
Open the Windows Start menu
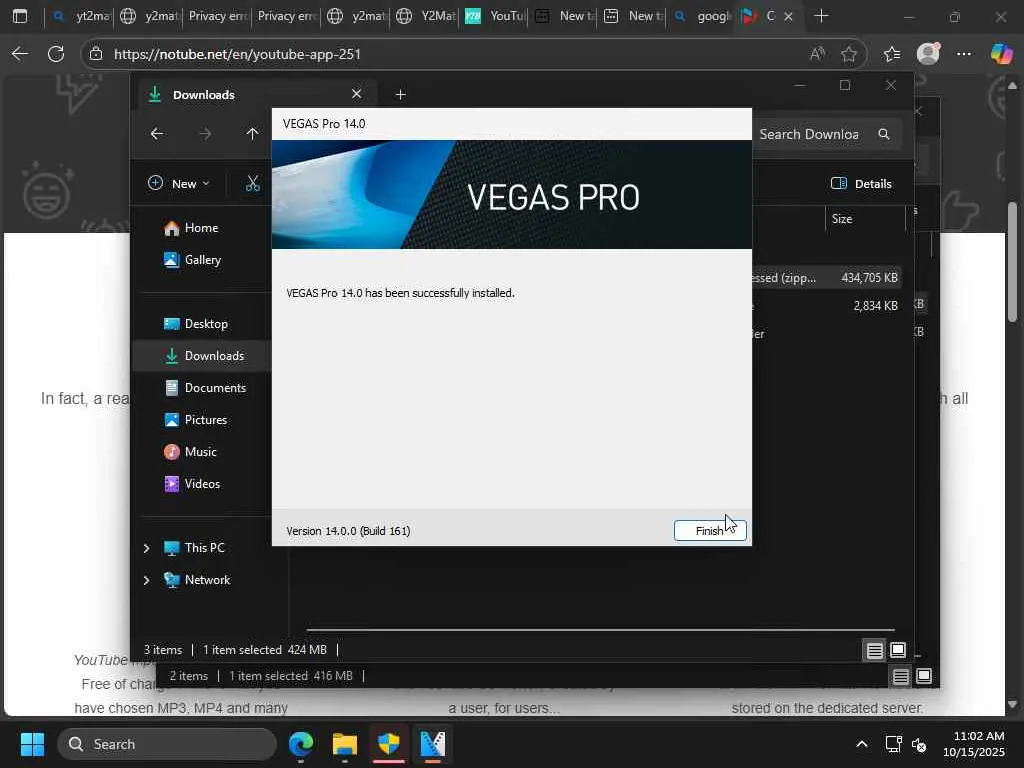click(32, 744)
